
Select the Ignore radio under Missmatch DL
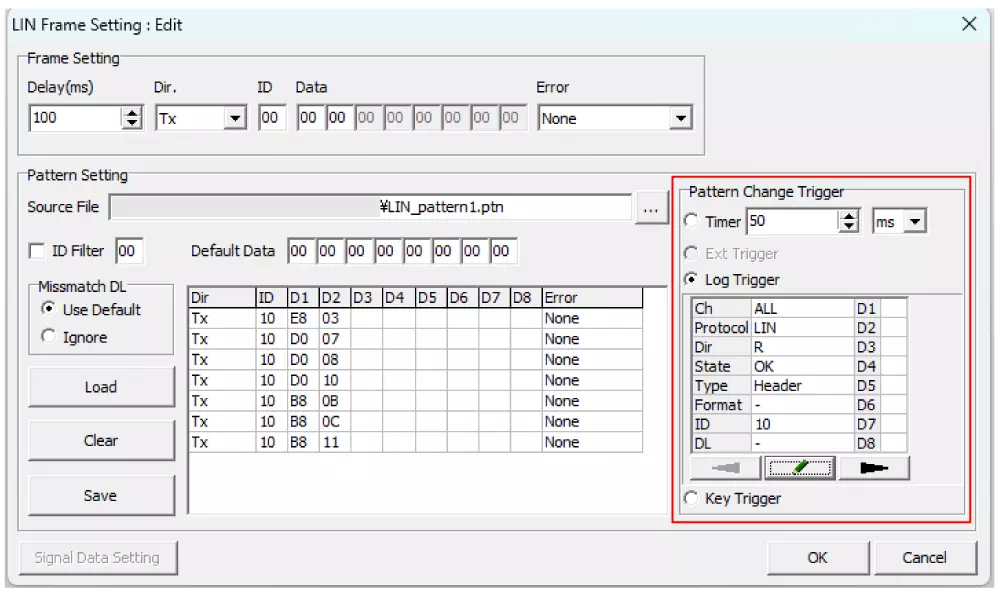pyautogui.click(x=49, y=336)
